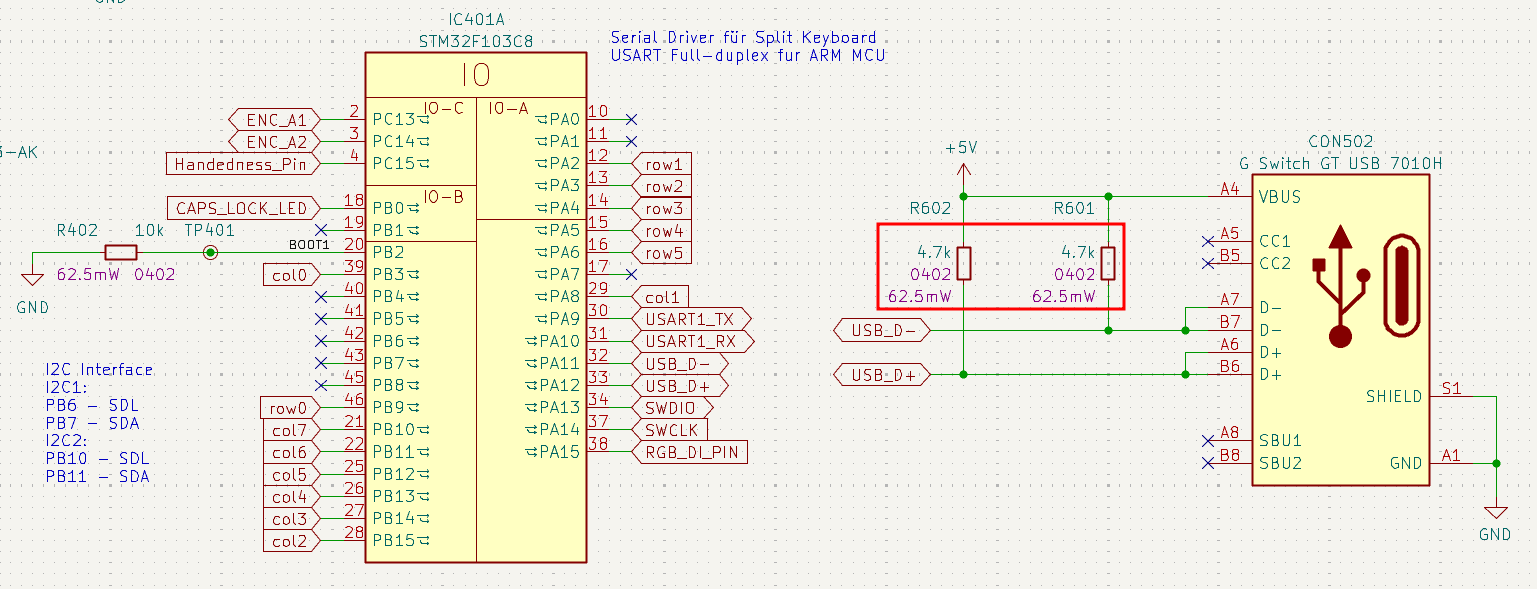Click the no-connect marker on CC1 pin A5
Viewport: 1537px width, 589px height.
pyautogui.click(x=1208, y=241)
